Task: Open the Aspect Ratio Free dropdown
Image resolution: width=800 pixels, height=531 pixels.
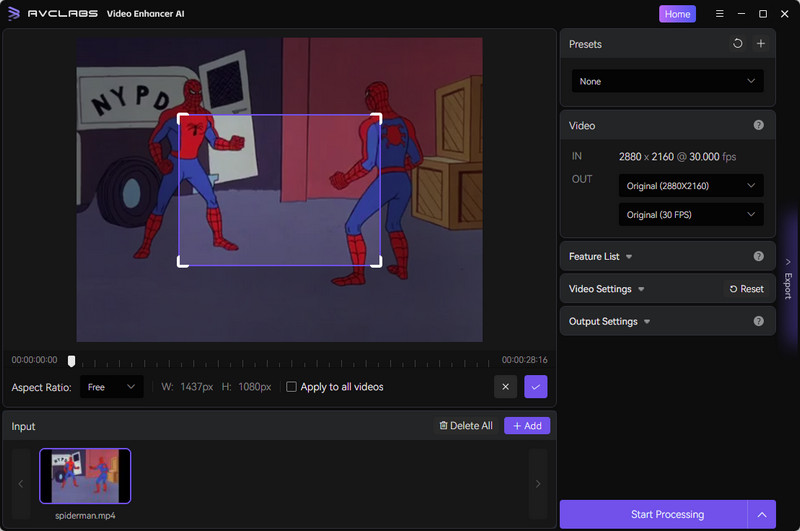Action: [111, 387]
